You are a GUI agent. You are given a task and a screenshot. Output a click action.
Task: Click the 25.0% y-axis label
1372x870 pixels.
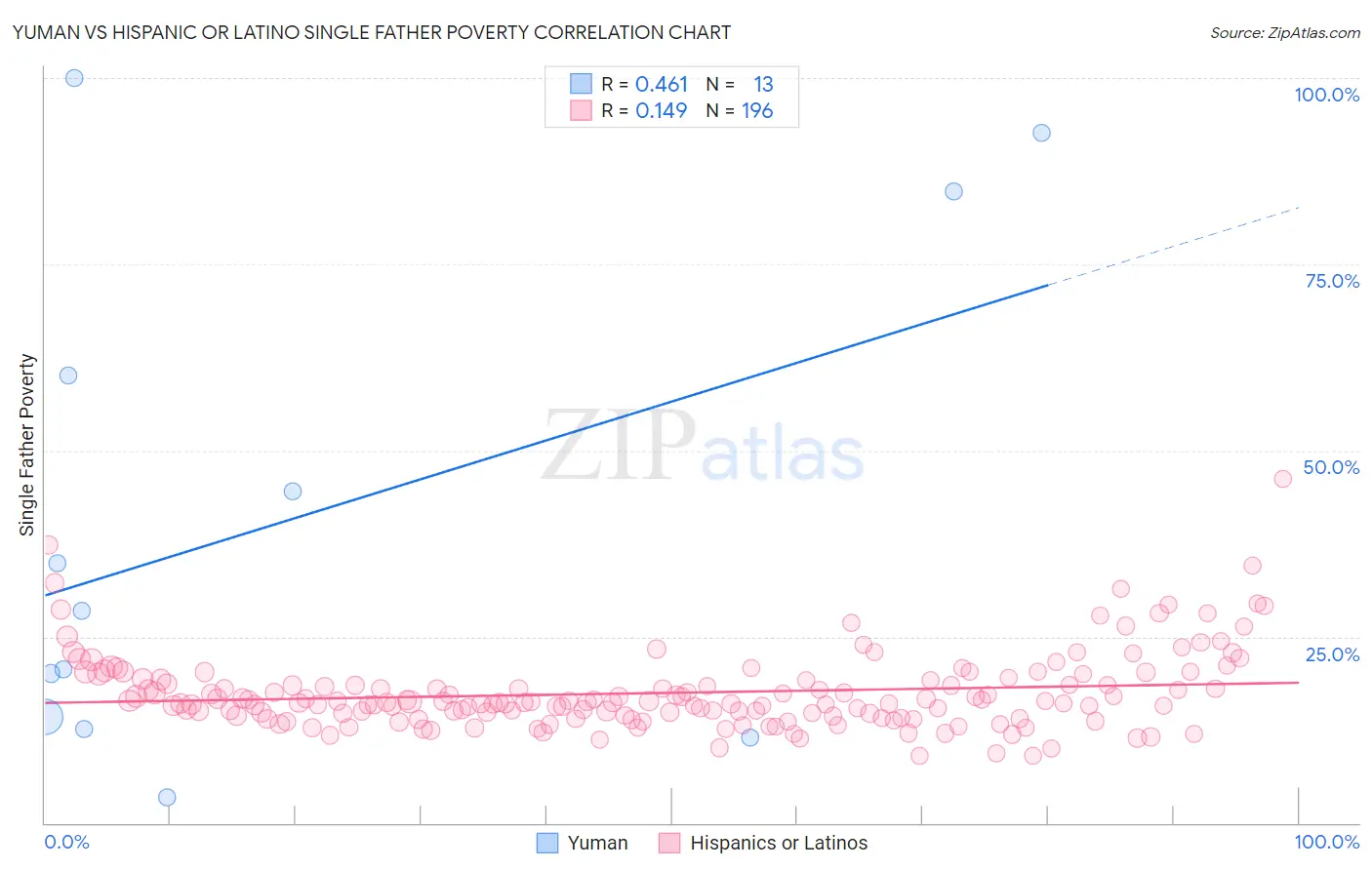click(1331, 654)
